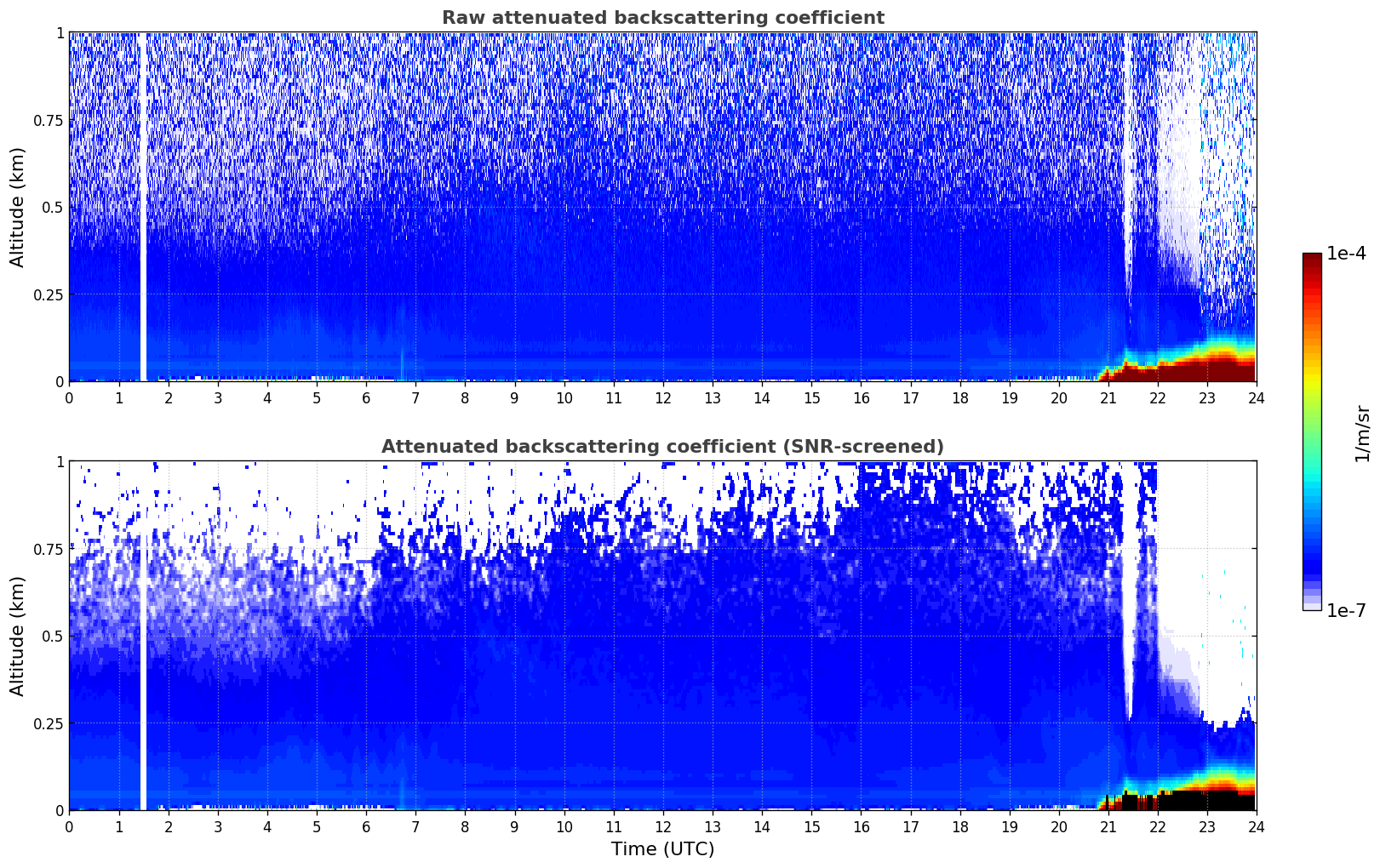Click the 'Time (UTC)' axis label
1380x868 pixels.
tap(662, 848)
